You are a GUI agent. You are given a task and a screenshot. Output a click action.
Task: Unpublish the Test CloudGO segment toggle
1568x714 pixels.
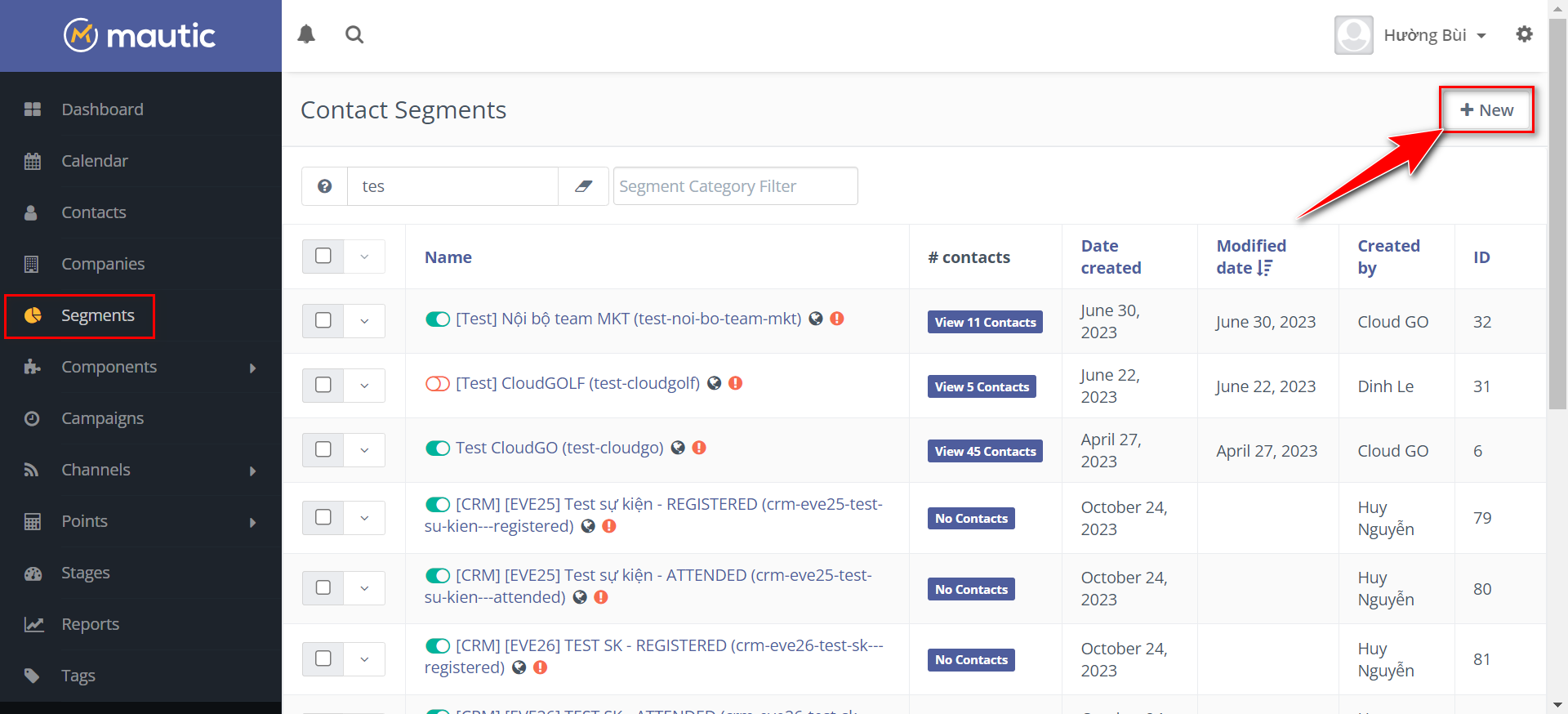[x=438, y=448]
